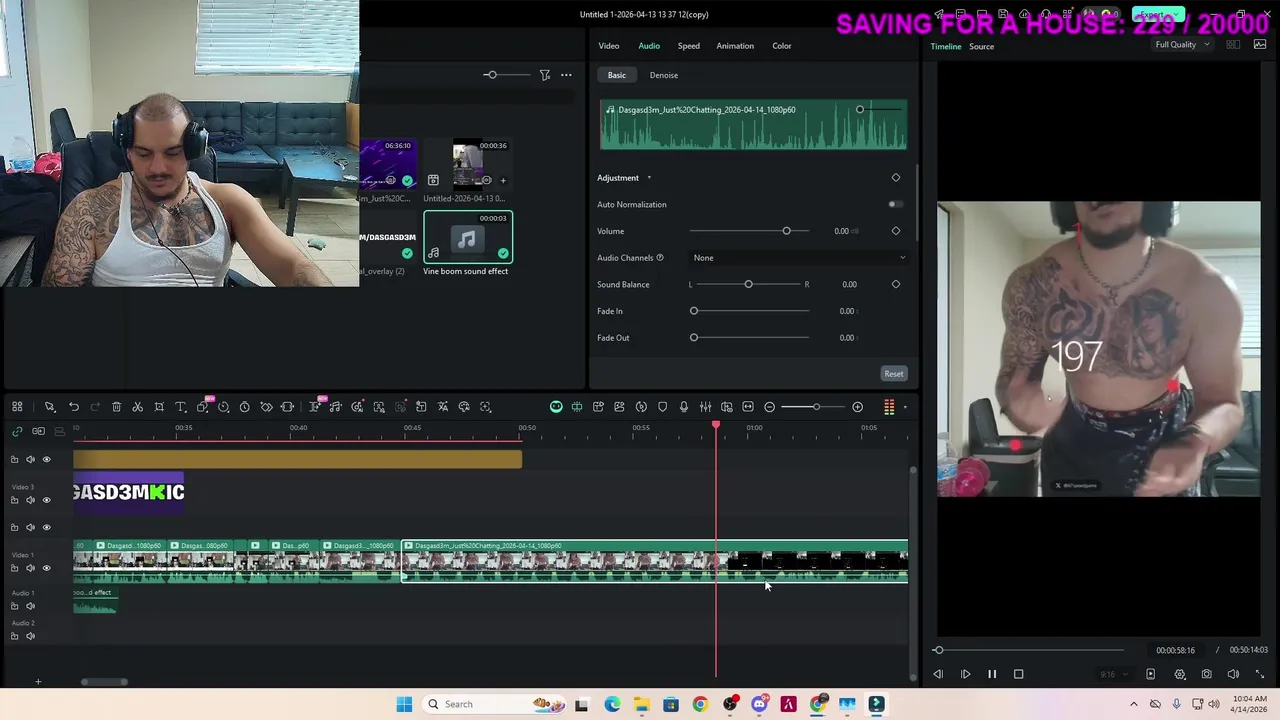Play the preview with play button
This screenshot has width=1280, height=720.
(965, 674)
